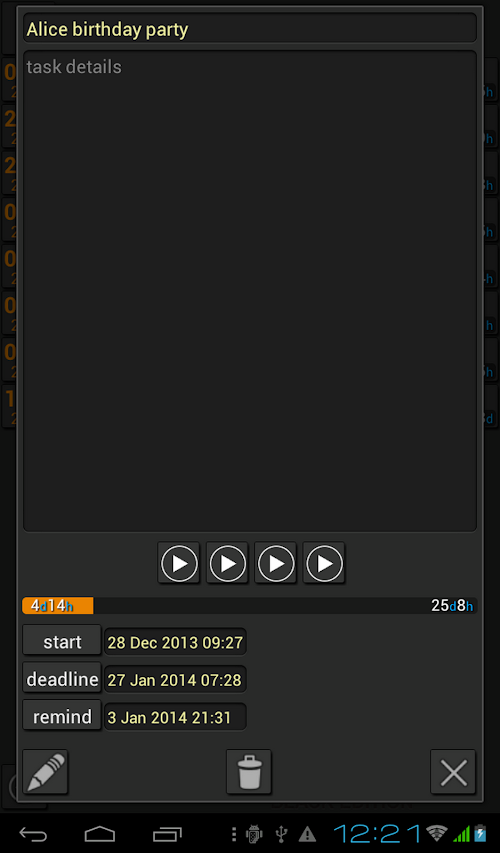The height and width of the screenshot is (853, 500).
Task: Open the recent apps navigation icon
Action: 167,834
